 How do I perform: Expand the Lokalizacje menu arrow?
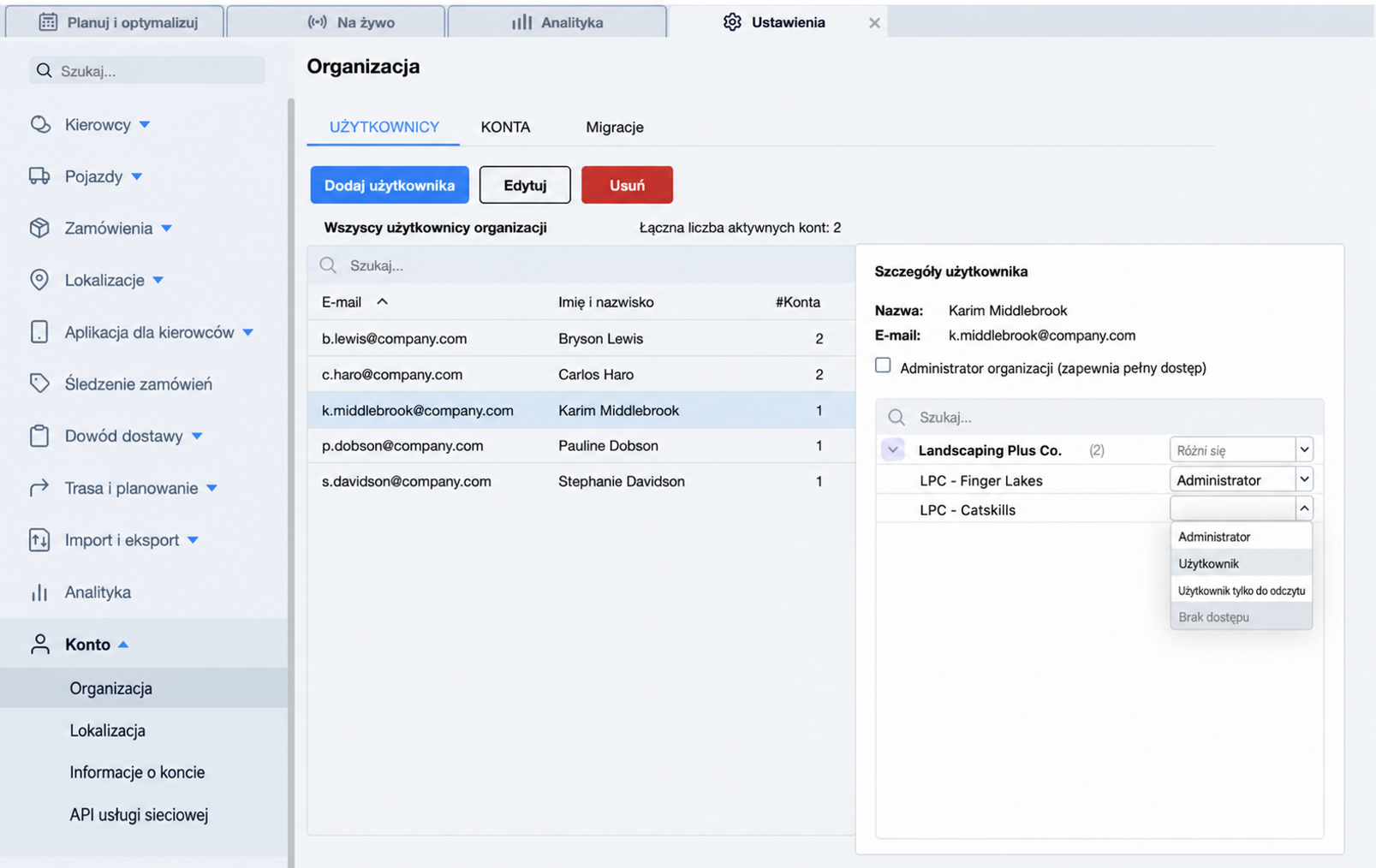(x=158, y=280)
